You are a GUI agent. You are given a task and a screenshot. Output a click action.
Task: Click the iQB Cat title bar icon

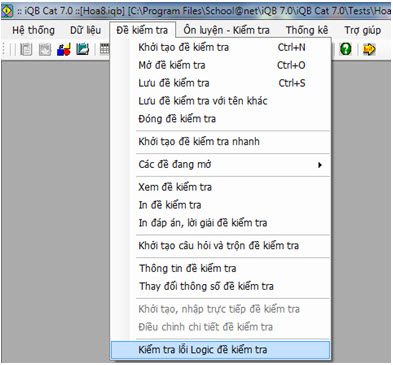click(7, 11)
